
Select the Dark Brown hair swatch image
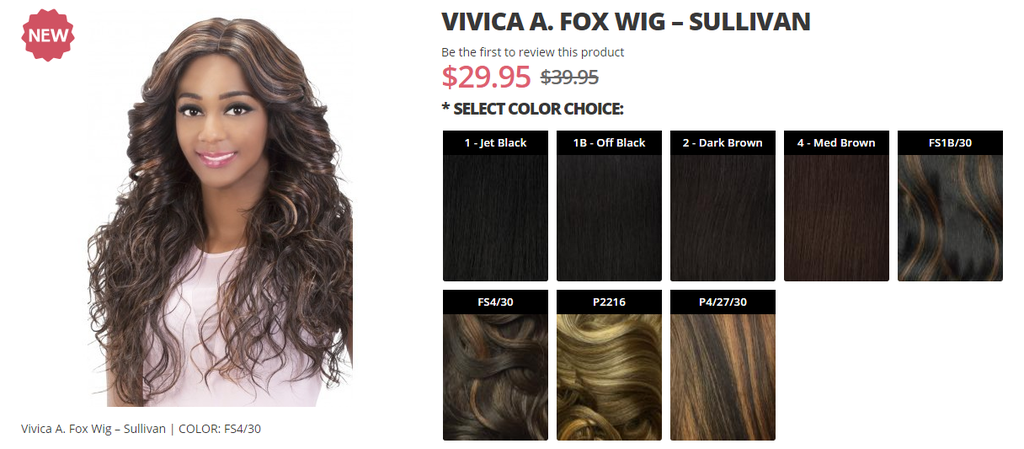click(723, 218)
